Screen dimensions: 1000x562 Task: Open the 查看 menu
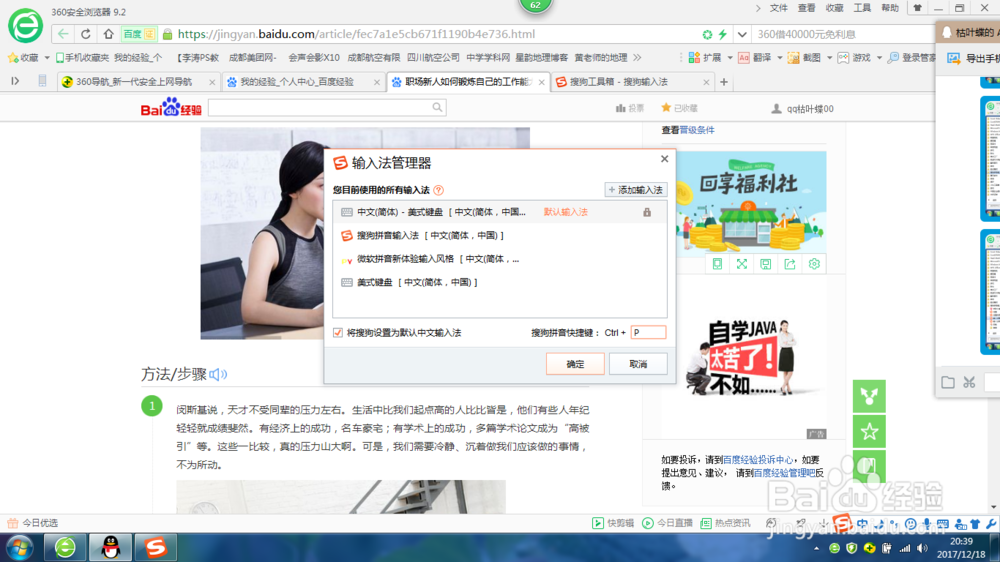point(807,8)
